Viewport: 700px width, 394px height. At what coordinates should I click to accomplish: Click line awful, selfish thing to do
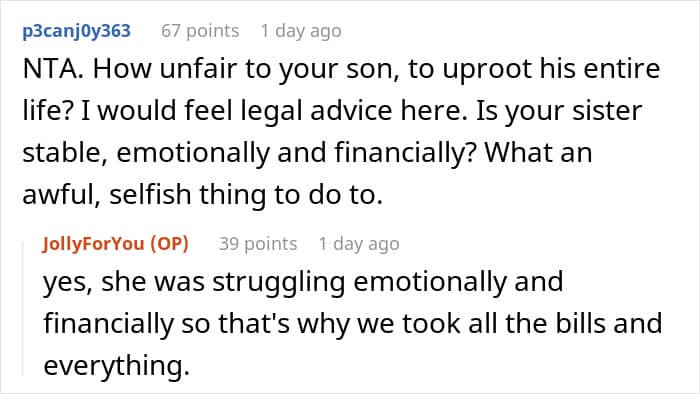click(203, 195)
